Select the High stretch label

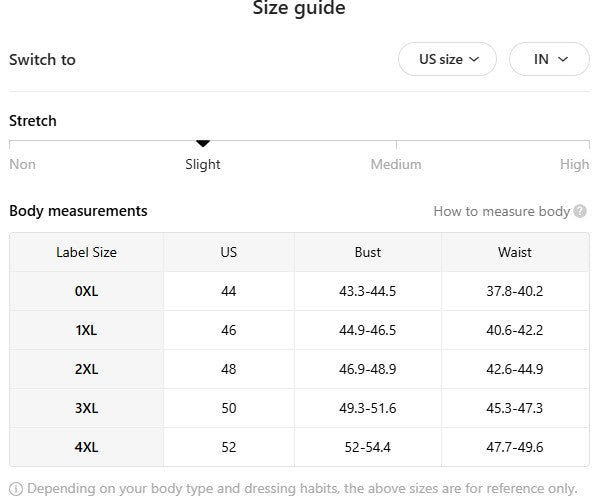click(x=574, y=164)
